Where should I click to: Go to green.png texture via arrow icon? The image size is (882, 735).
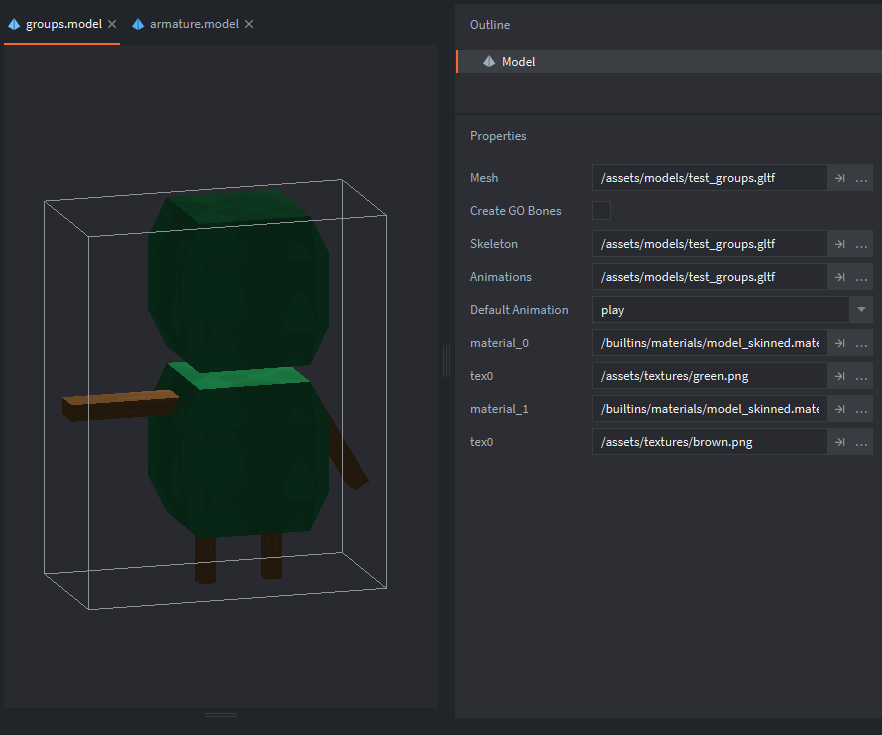[x=839, y=376]
